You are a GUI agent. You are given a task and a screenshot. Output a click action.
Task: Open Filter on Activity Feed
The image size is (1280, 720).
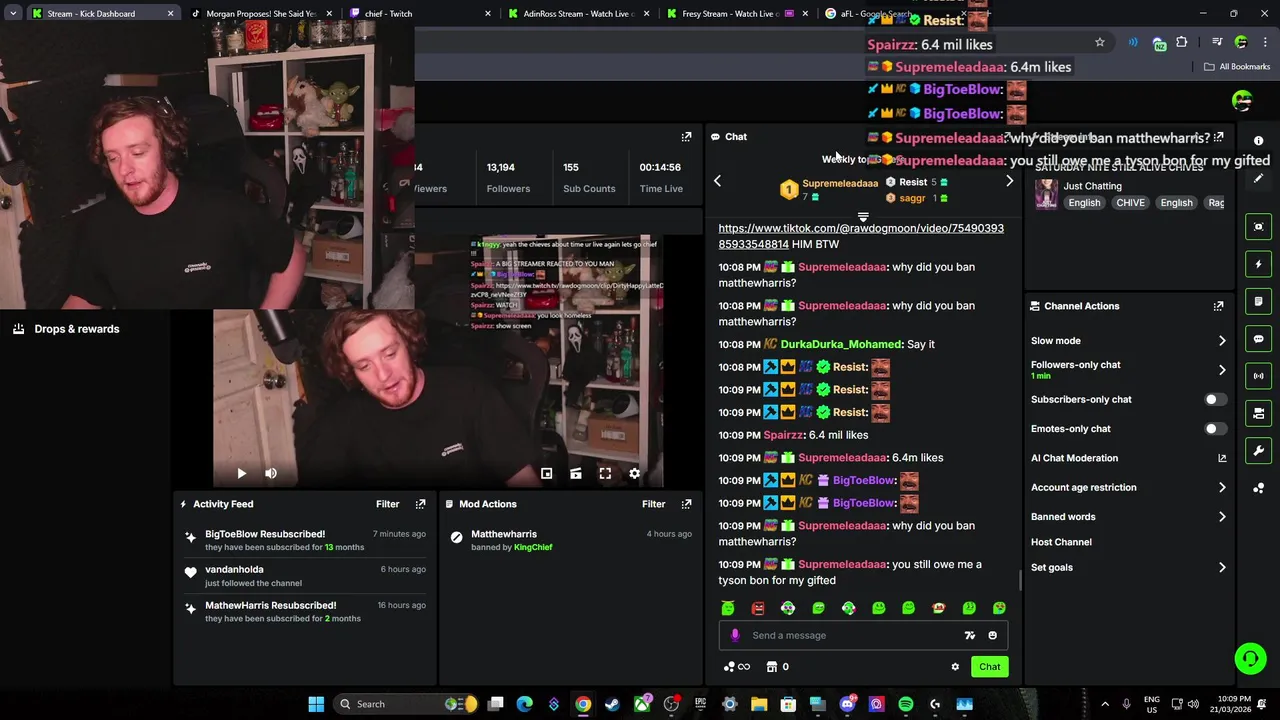(387, 504)
